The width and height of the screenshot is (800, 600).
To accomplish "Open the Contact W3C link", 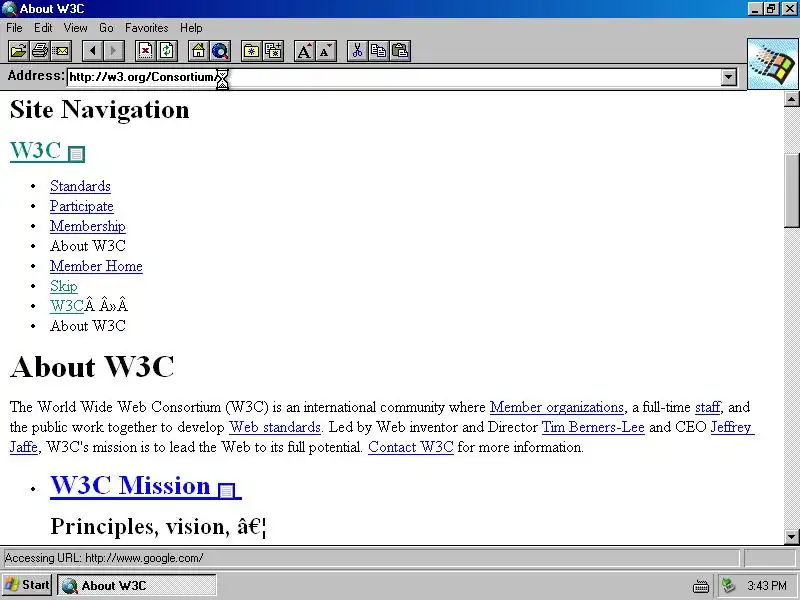I will tap(411, 447).
